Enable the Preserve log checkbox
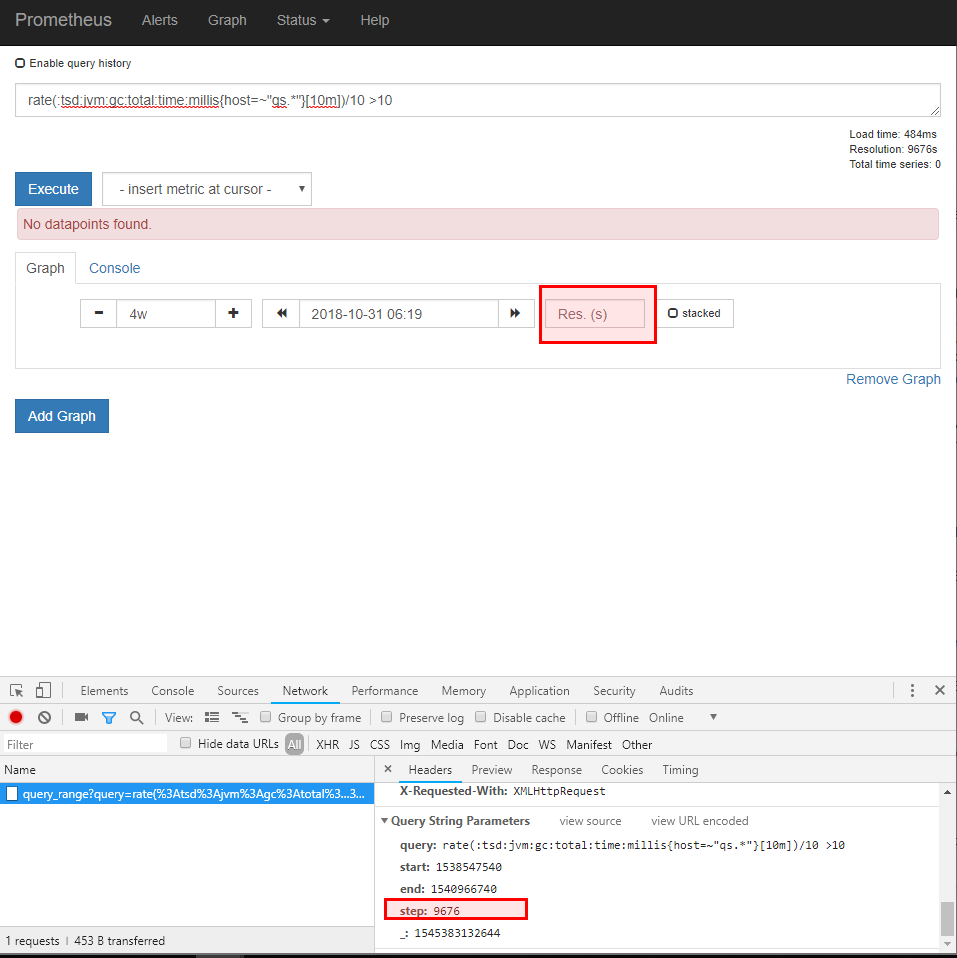 [x=387, y=717]
